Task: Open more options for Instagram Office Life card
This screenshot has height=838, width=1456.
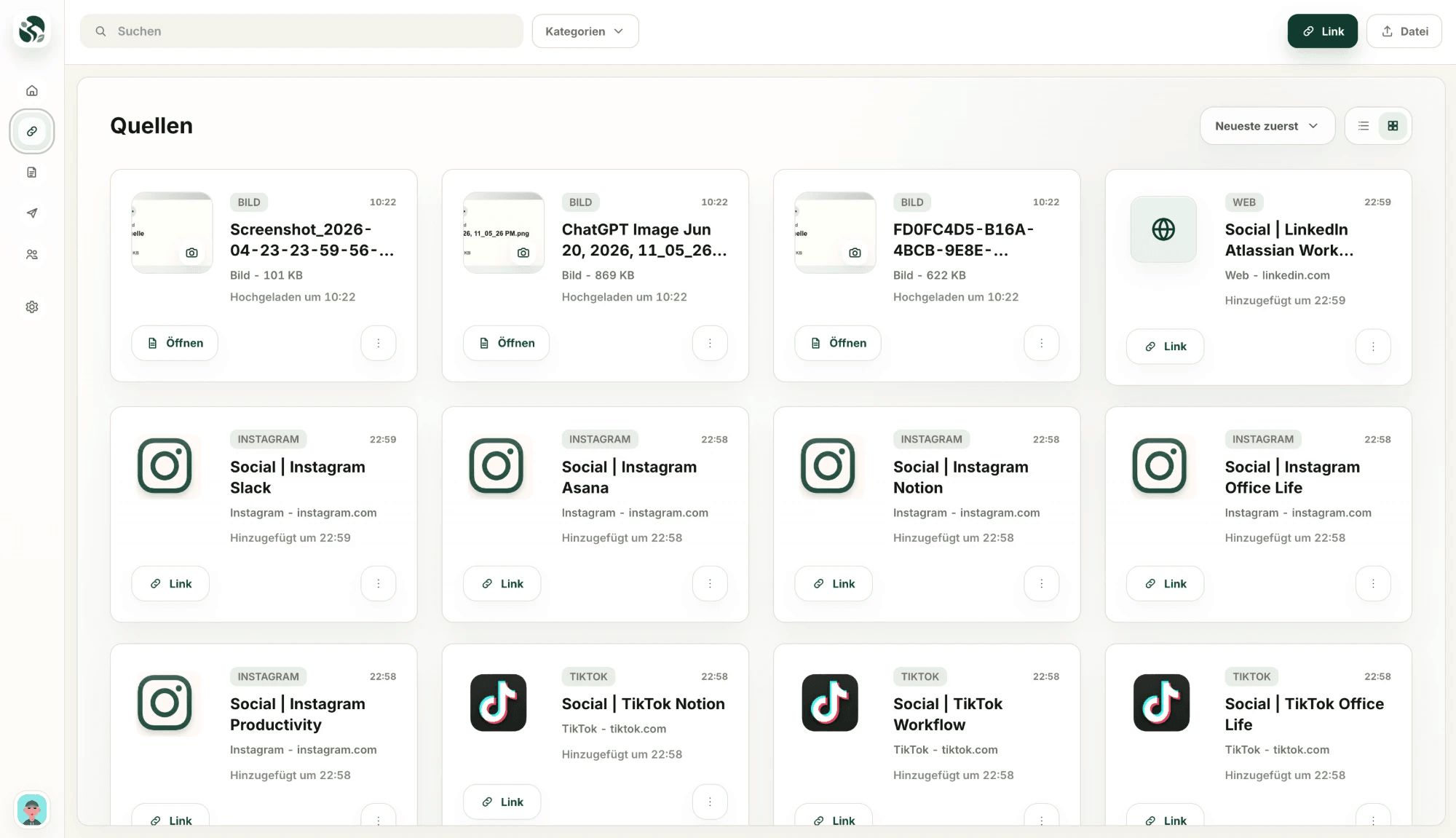Action: pyautogui.click(x=1373, y=584)
